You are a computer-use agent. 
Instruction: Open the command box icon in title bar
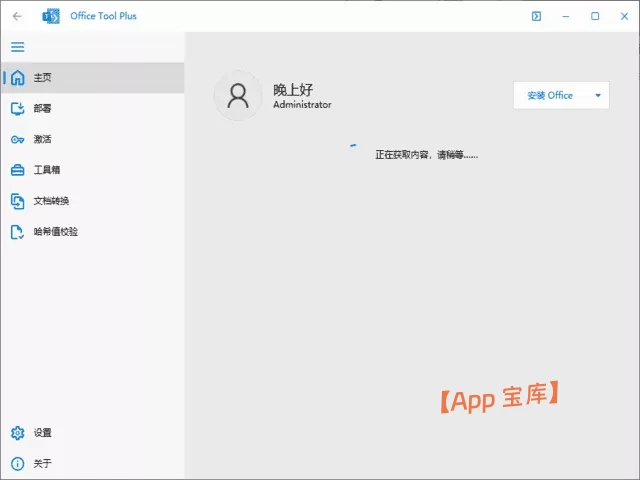[x=536, y=16]
